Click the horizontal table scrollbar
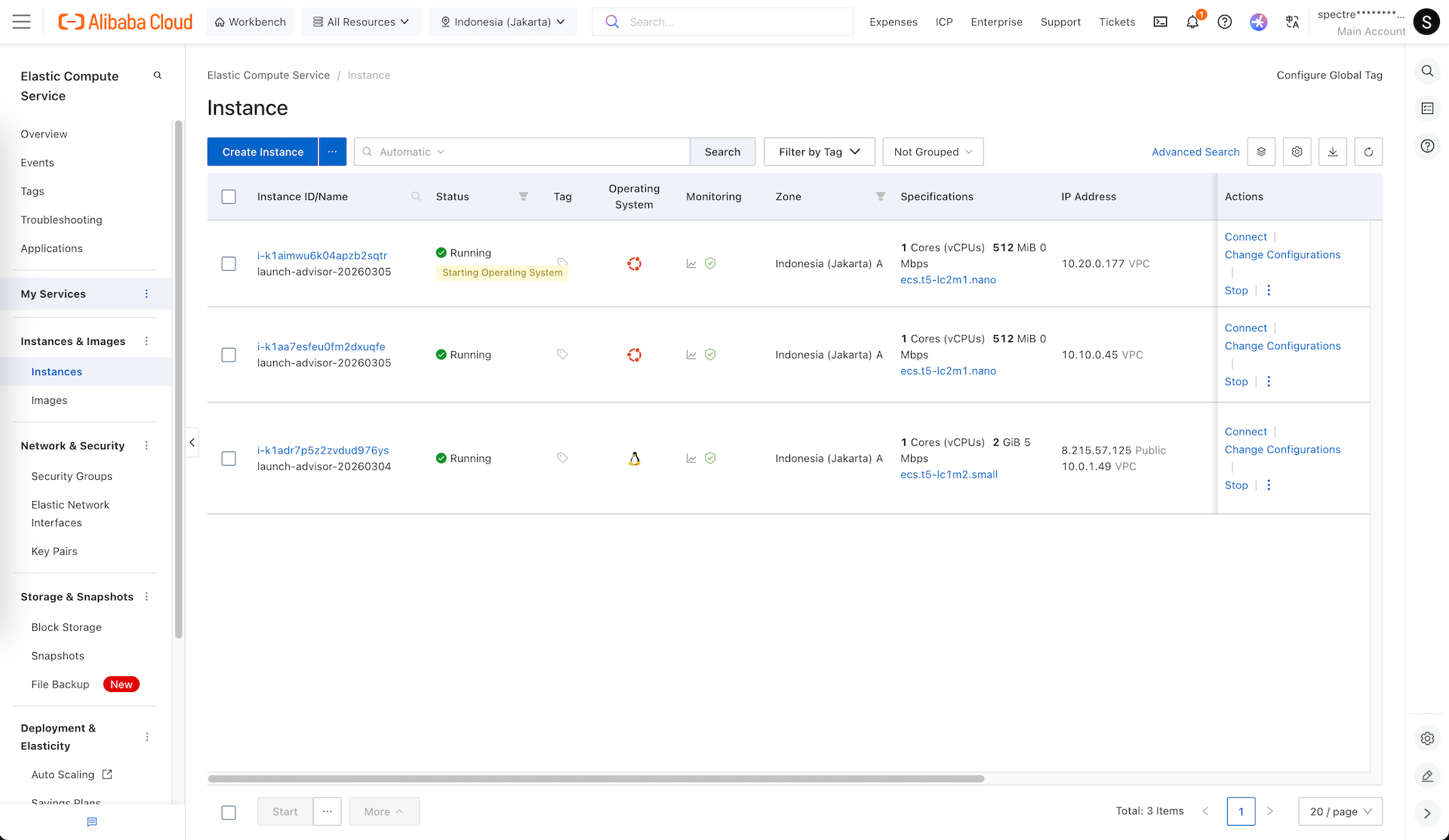 [x=596, y=779]
